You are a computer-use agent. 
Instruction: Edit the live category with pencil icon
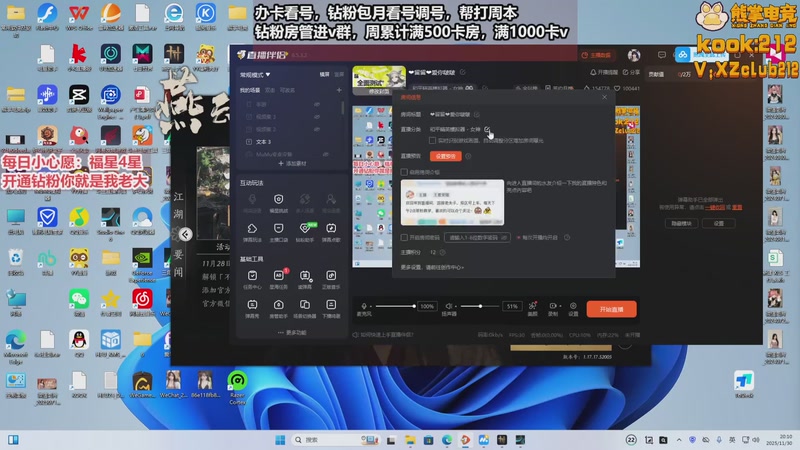487,129
